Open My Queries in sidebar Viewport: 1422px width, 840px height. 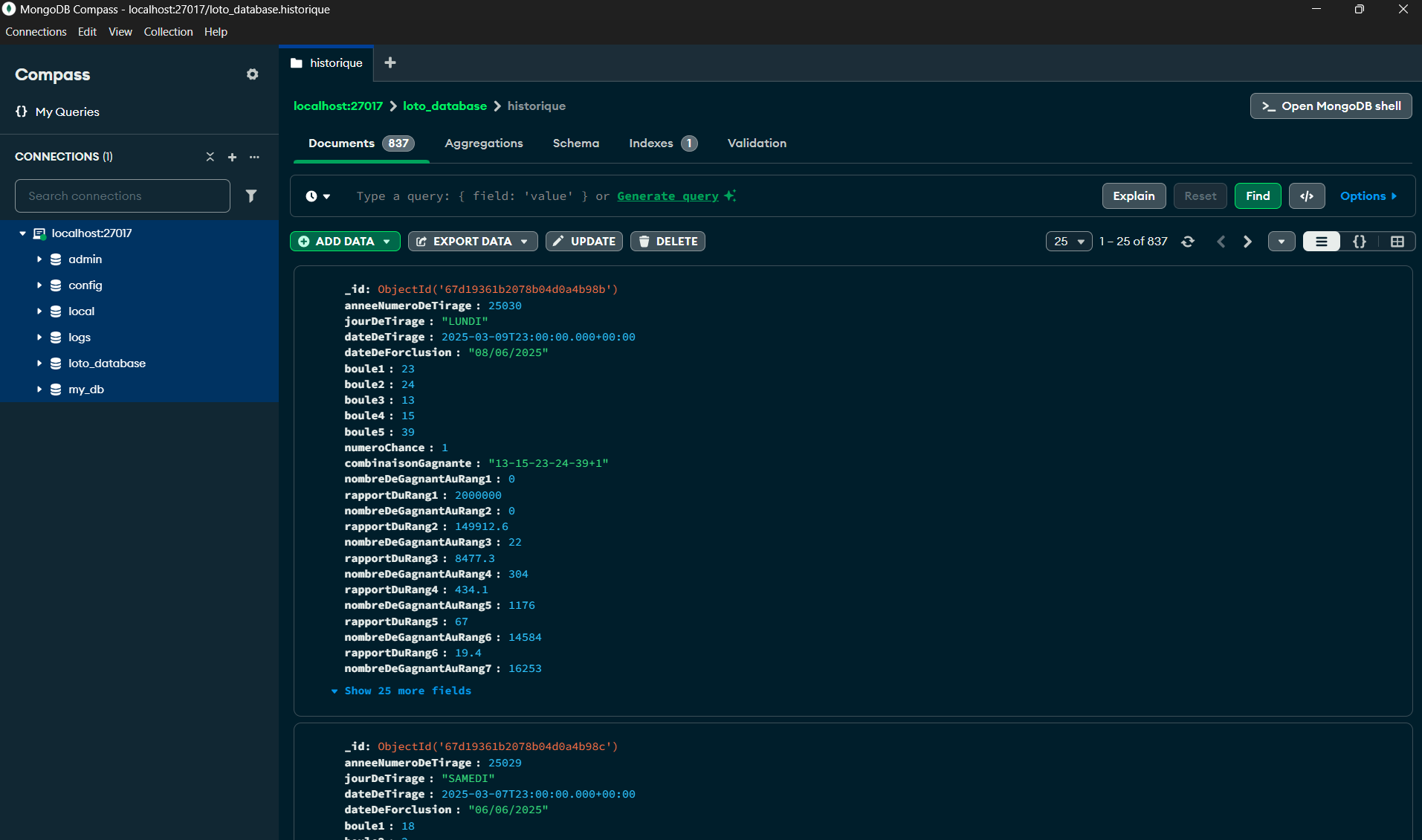57,112
